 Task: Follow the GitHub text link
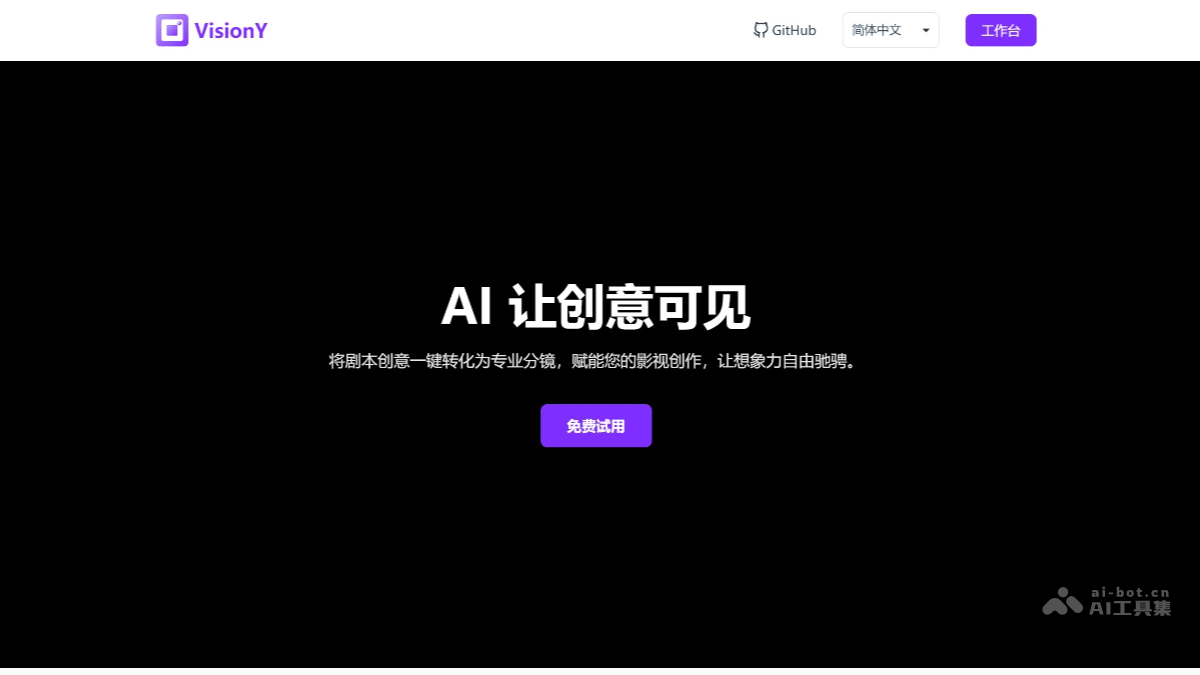point(794,30)
